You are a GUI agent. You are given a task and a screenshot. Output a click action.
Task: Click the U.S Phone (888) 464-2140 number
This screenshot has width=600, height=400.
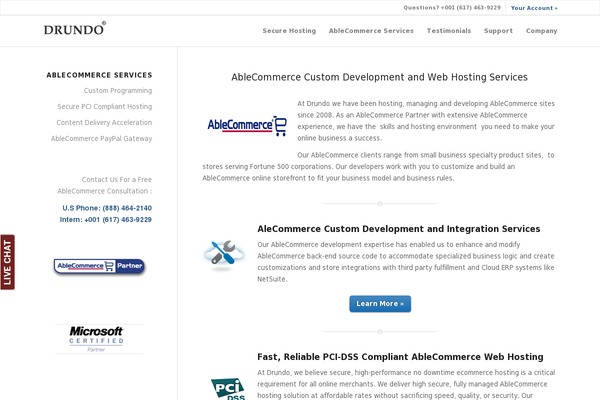pos(107,208)
